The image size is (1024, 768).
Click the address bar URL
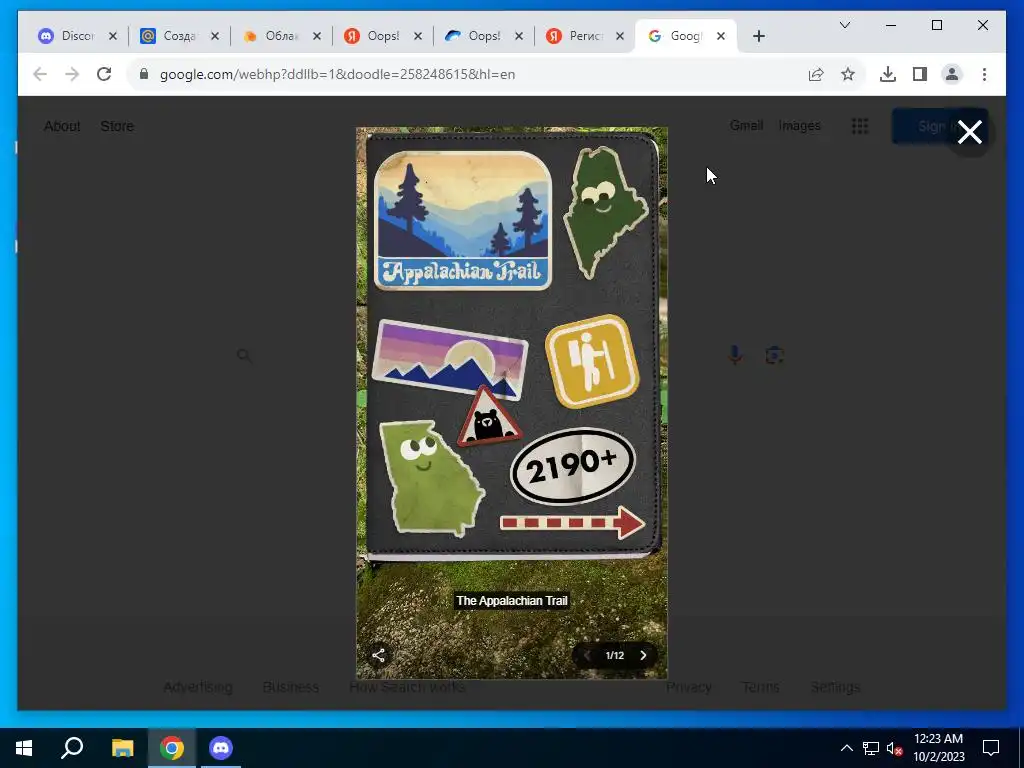pyautogui.click(x=338, y=74)
